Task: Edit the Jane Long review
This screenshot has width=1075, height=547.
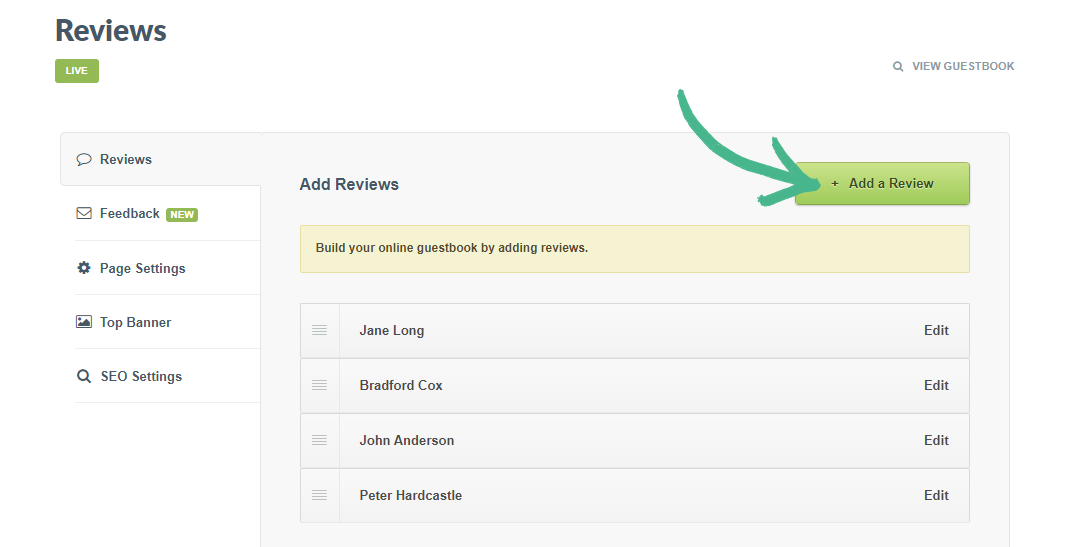Action: 936,330
